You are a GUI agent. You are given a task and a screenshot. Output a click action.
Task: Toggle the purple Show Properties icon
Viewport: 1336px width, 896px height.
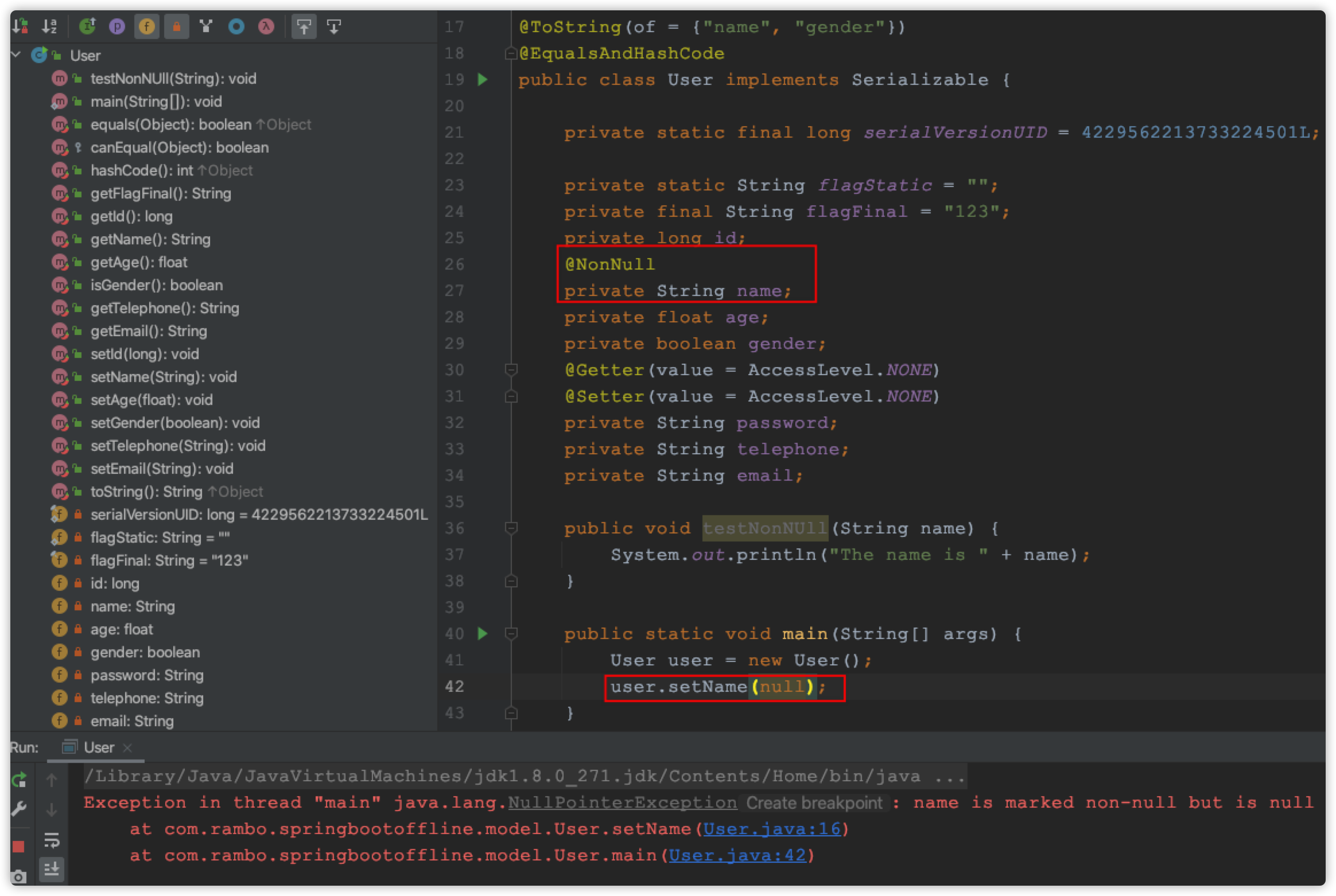pos(117,26)
